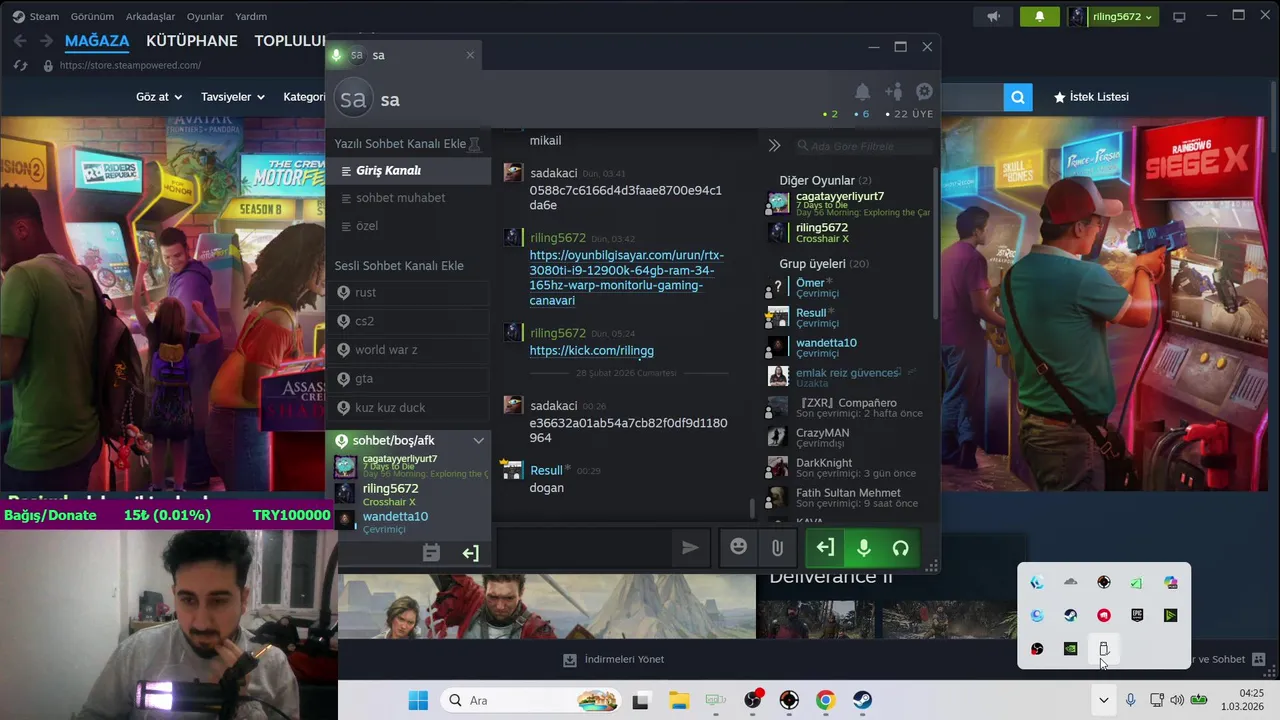Join the cs2 voice channel

pyautogui.click(x=409, y=321)
